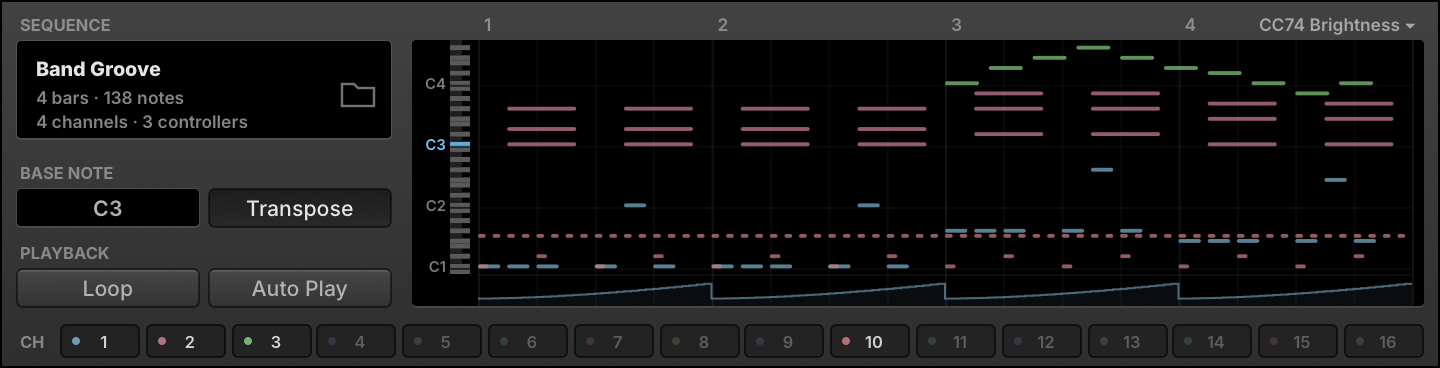Enable channel 5
This screenshot has height=368, width=1440.
point(442,341)
